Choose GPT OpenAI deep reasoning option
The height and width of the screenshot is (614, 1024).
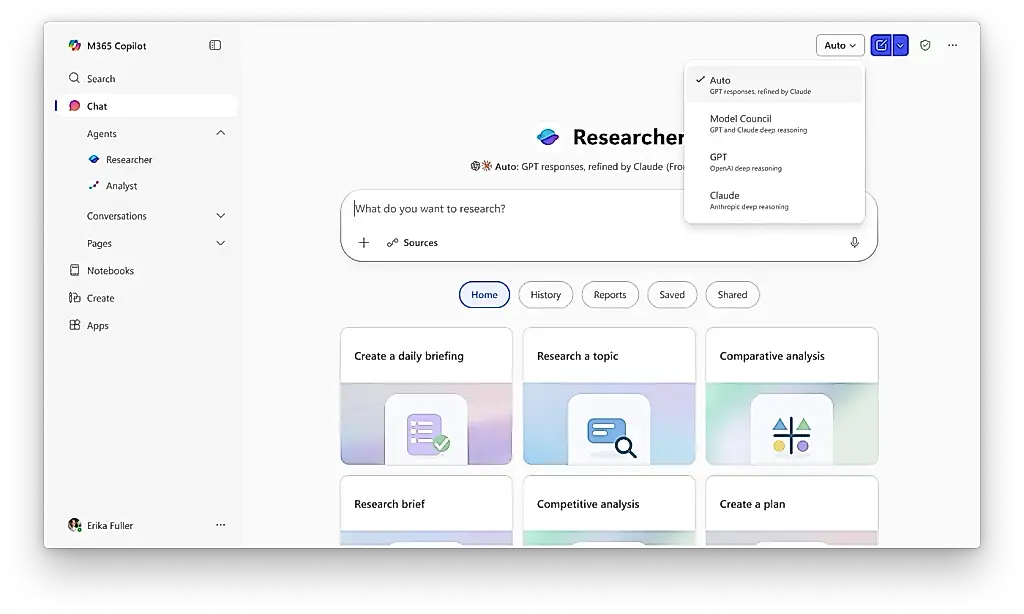coord(775,162)
